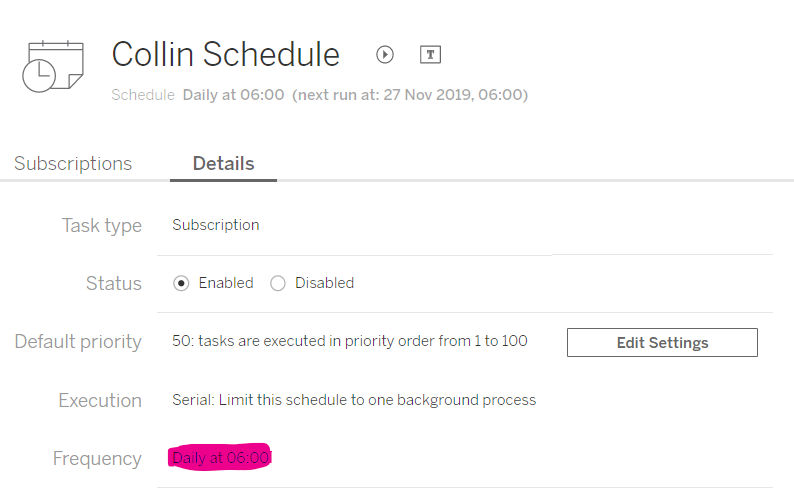Click the Run Now play icon
Viewport: 794px width, 497px height.
(x=385, y=55)
